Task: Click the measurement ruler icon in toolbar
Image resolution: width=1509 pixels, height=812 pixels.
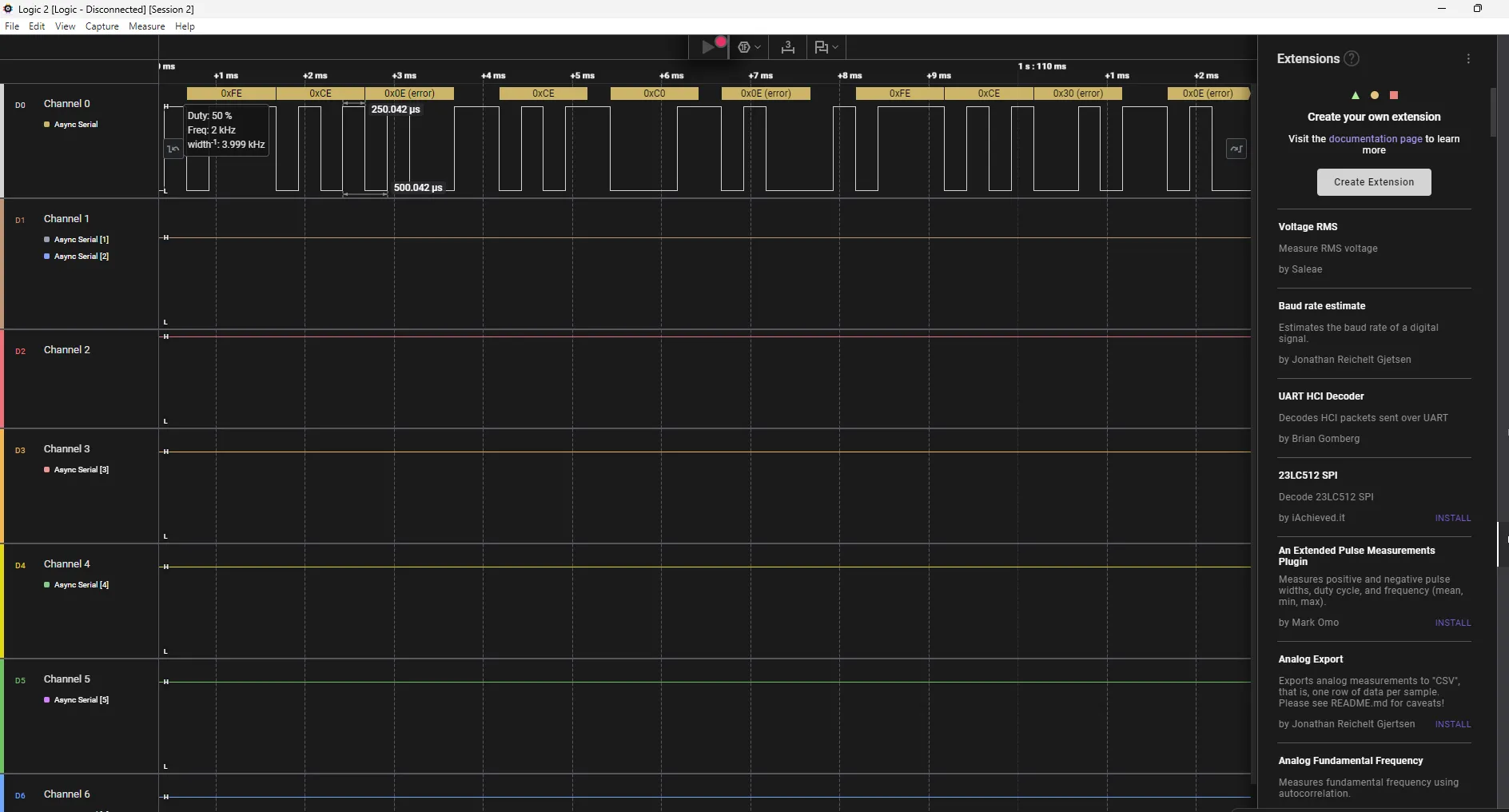Action: pyautogui.click(x=787, y=47)
